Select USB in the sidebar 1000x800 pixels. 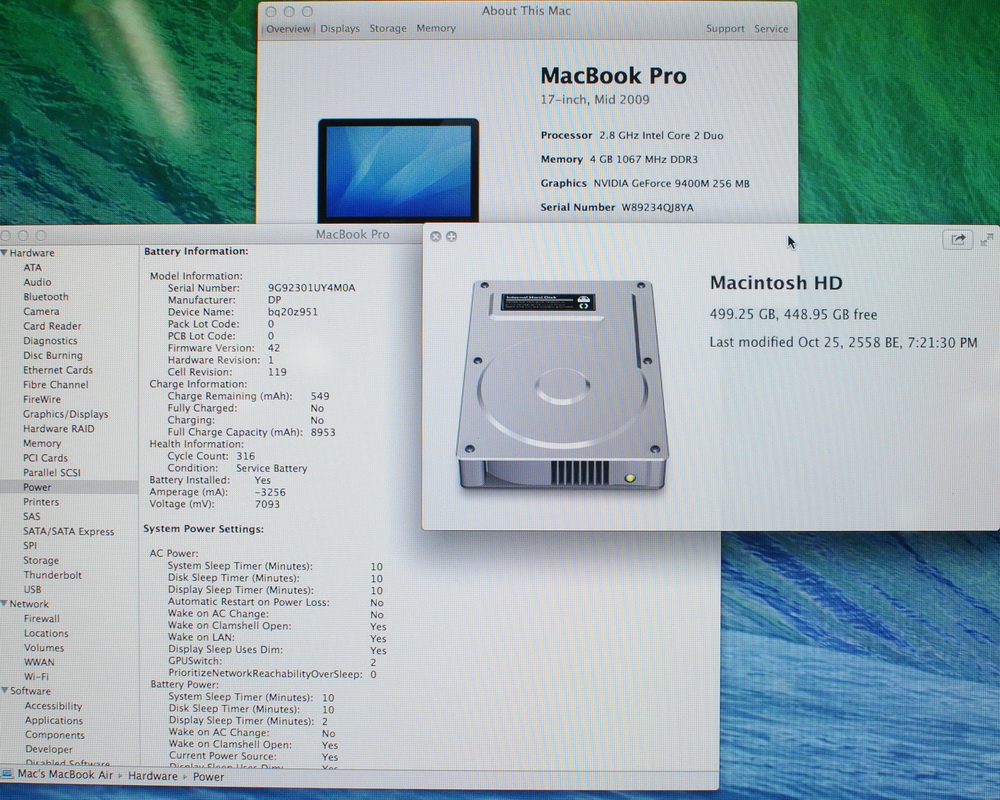(33, 589)
